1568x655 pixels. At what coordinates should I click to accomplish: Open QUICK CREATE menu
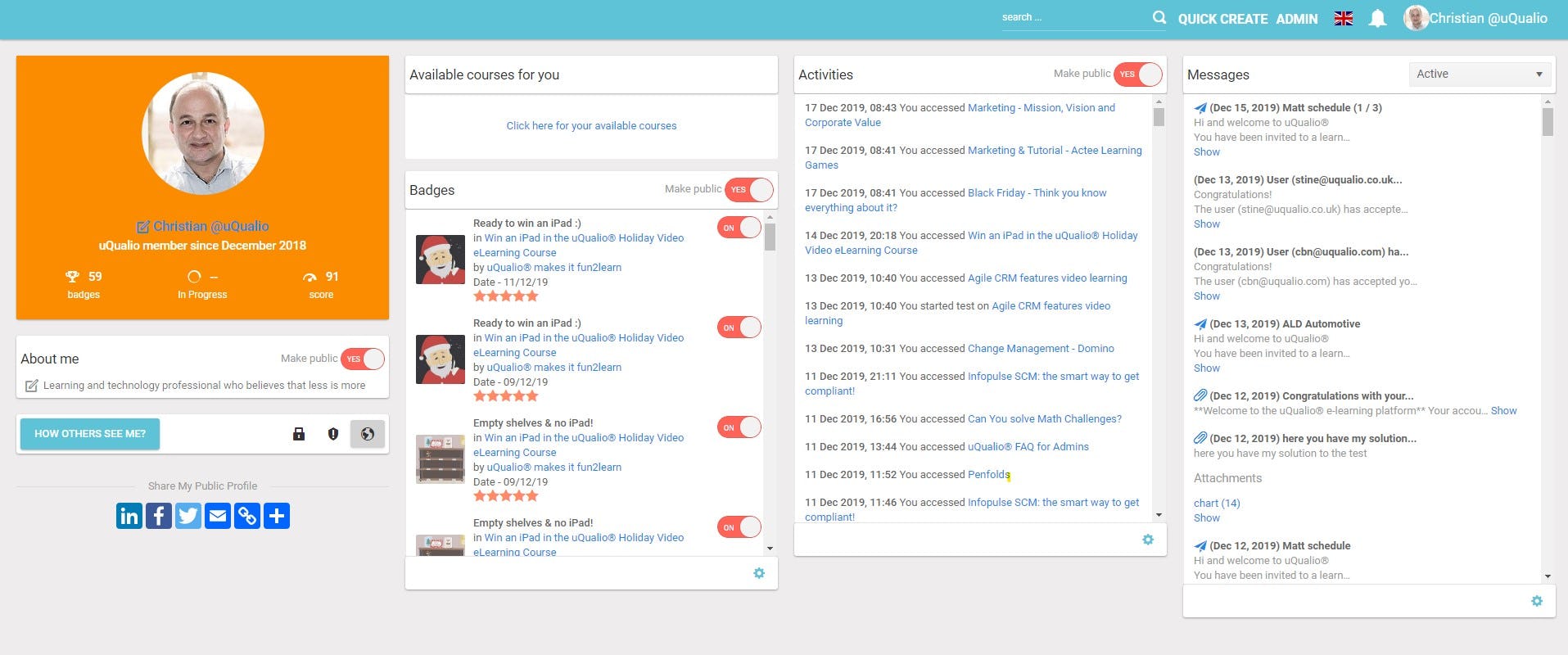[1222, 19]
